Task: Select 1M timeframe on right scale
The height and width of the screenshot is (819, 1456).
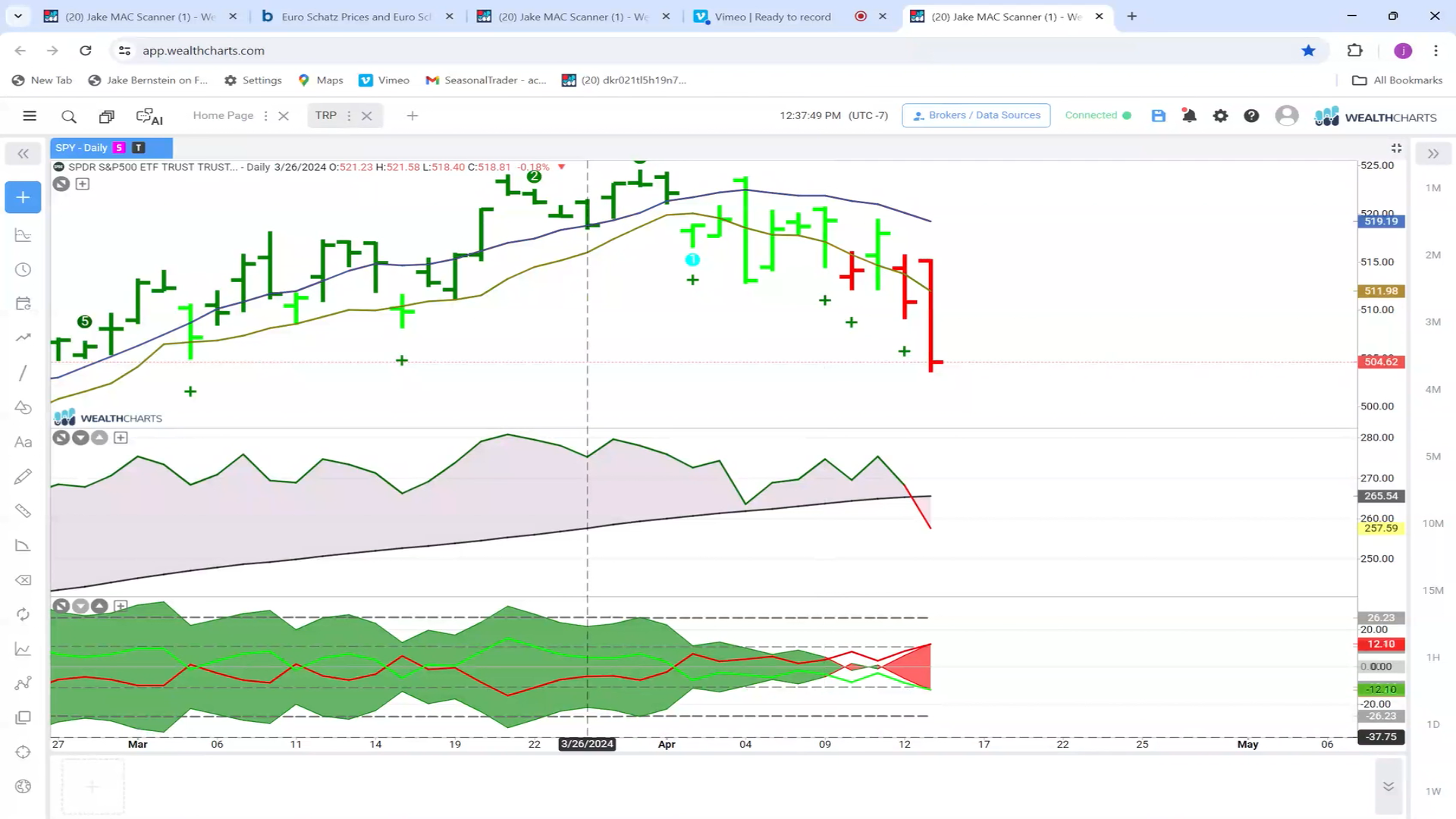Action: click(1432, 188)
